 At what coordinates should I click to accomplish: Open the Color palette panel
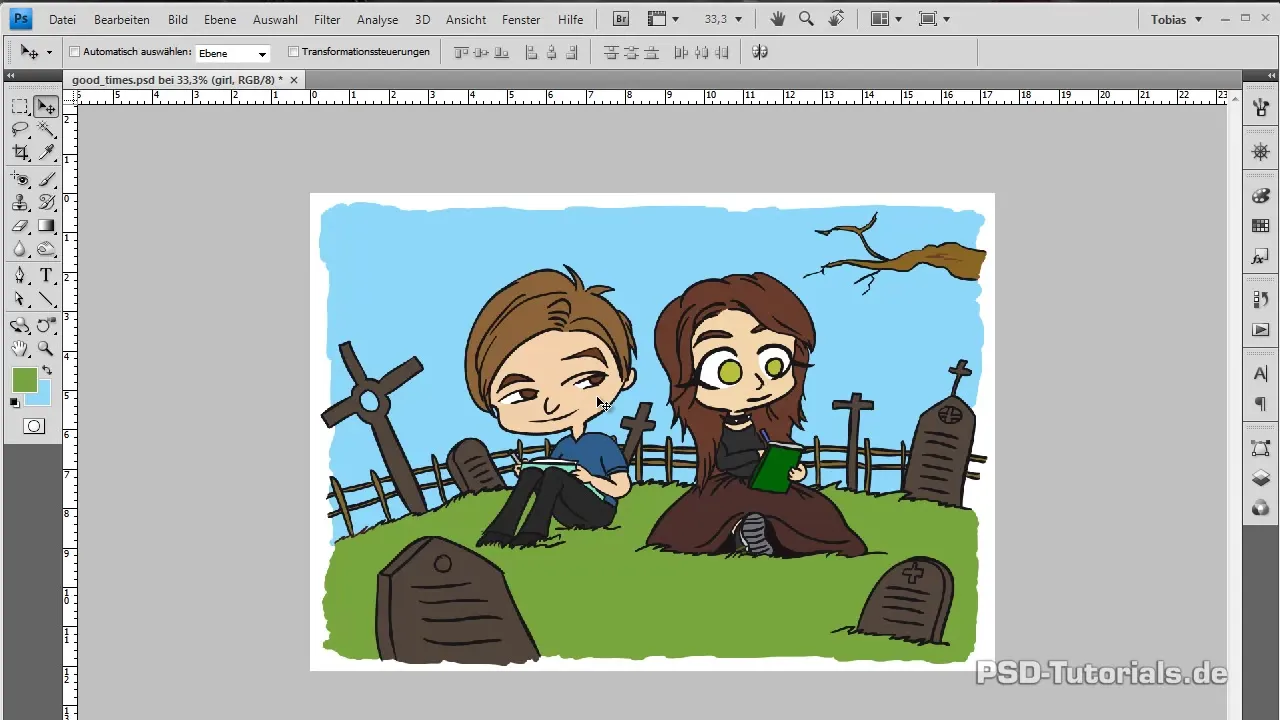(x=1260, y=195)
